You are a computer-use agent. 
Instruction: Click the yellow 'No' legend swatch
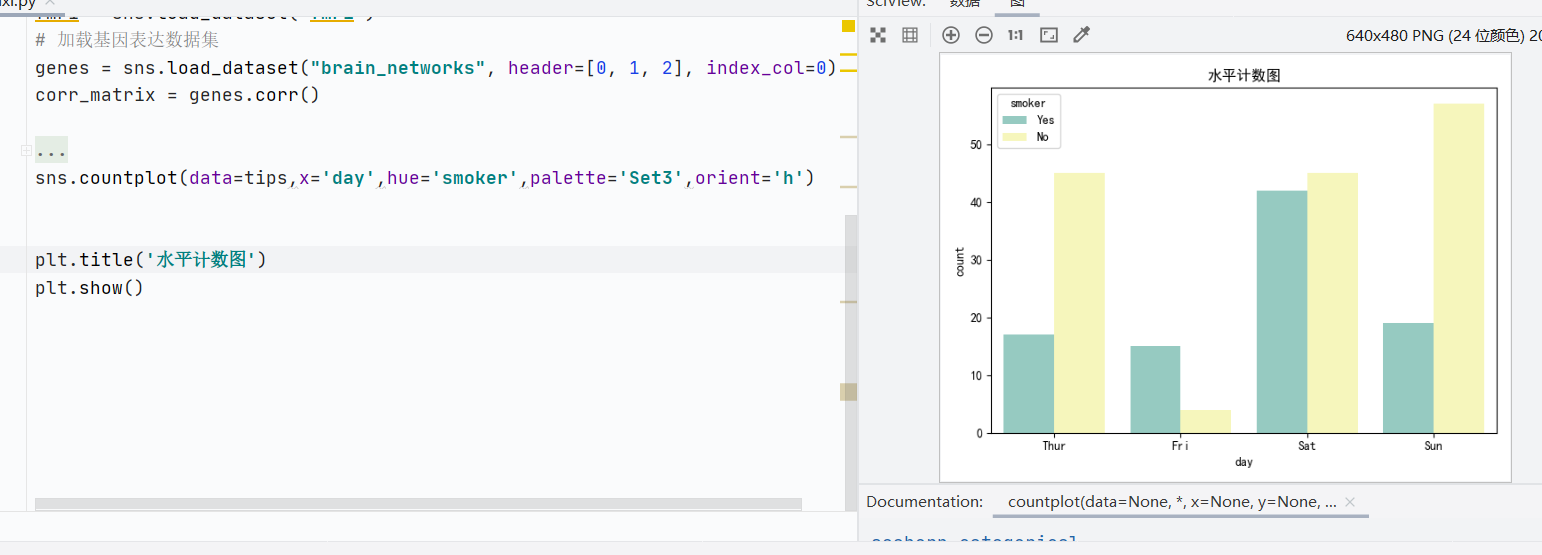pyautogui.click(x=1015, y=137)
